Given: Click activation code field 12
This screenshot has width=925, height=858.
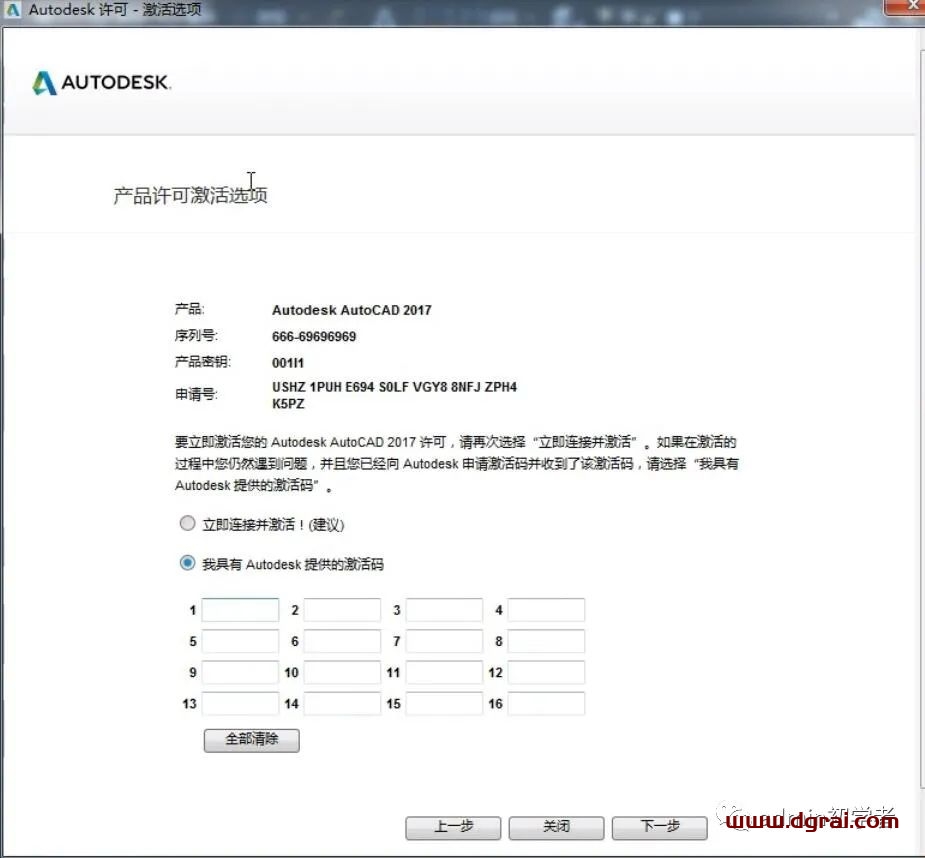Looking at the screenshot, I should coord(546,672).
